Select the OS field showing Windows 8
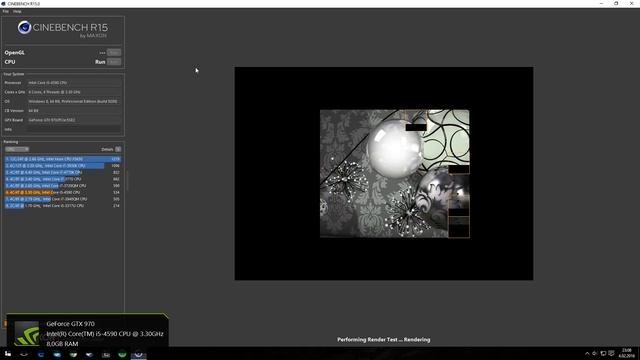The image size is (640, 360). point(74,101)
